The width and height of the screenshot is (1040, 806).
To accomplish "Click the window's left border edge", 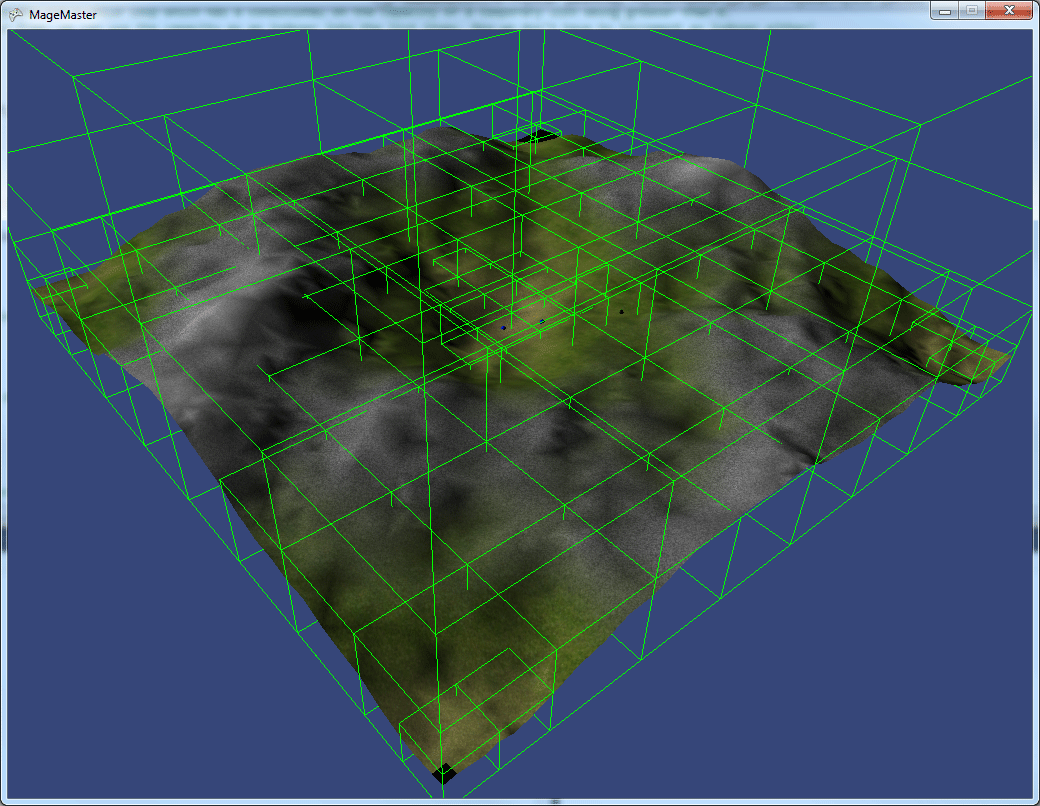I will pyautogui.click(x=4, y=400).
